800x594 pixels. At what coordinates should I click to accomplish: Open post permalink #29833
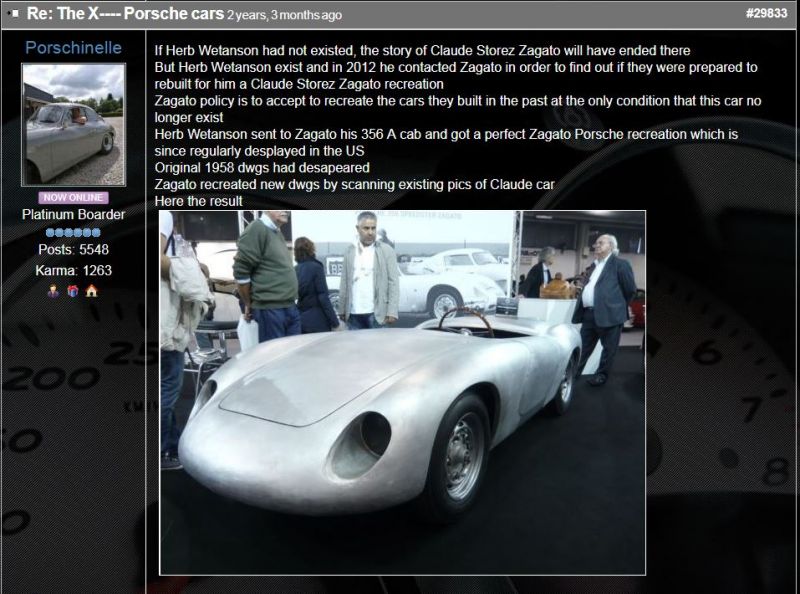tap(766, 13)
